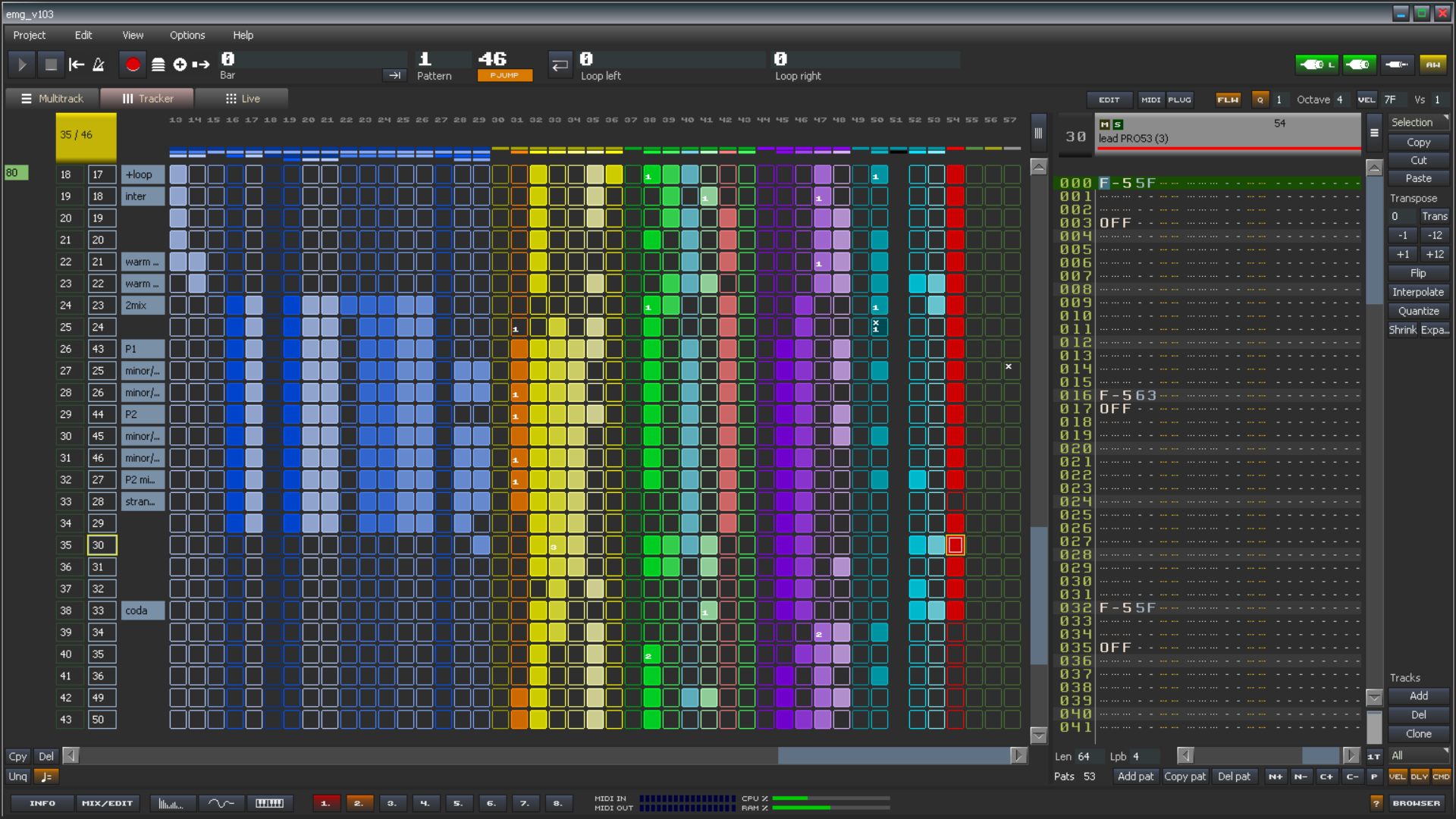Screen dimensions: 1456x819
Task: Select the orange preset slot 2 button
Action: 359,803
